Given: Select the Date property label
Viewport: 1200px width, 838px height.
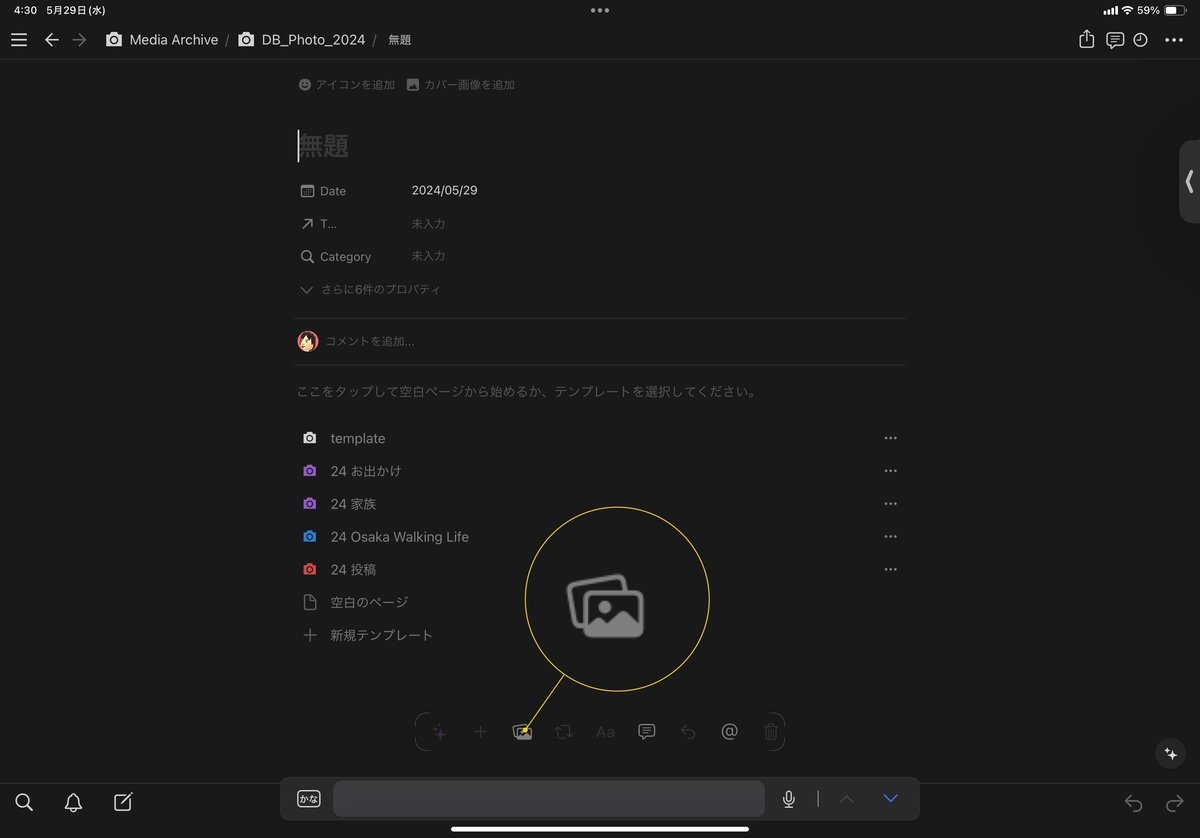Looking at the screenshot, I should click(x=323, y=191).
